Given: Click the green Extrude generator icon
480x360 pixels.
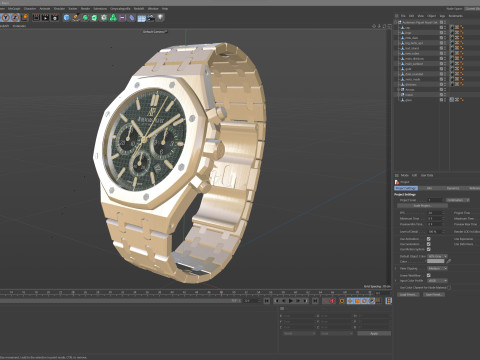Looking at the screenshot, I should pos(94,18).
